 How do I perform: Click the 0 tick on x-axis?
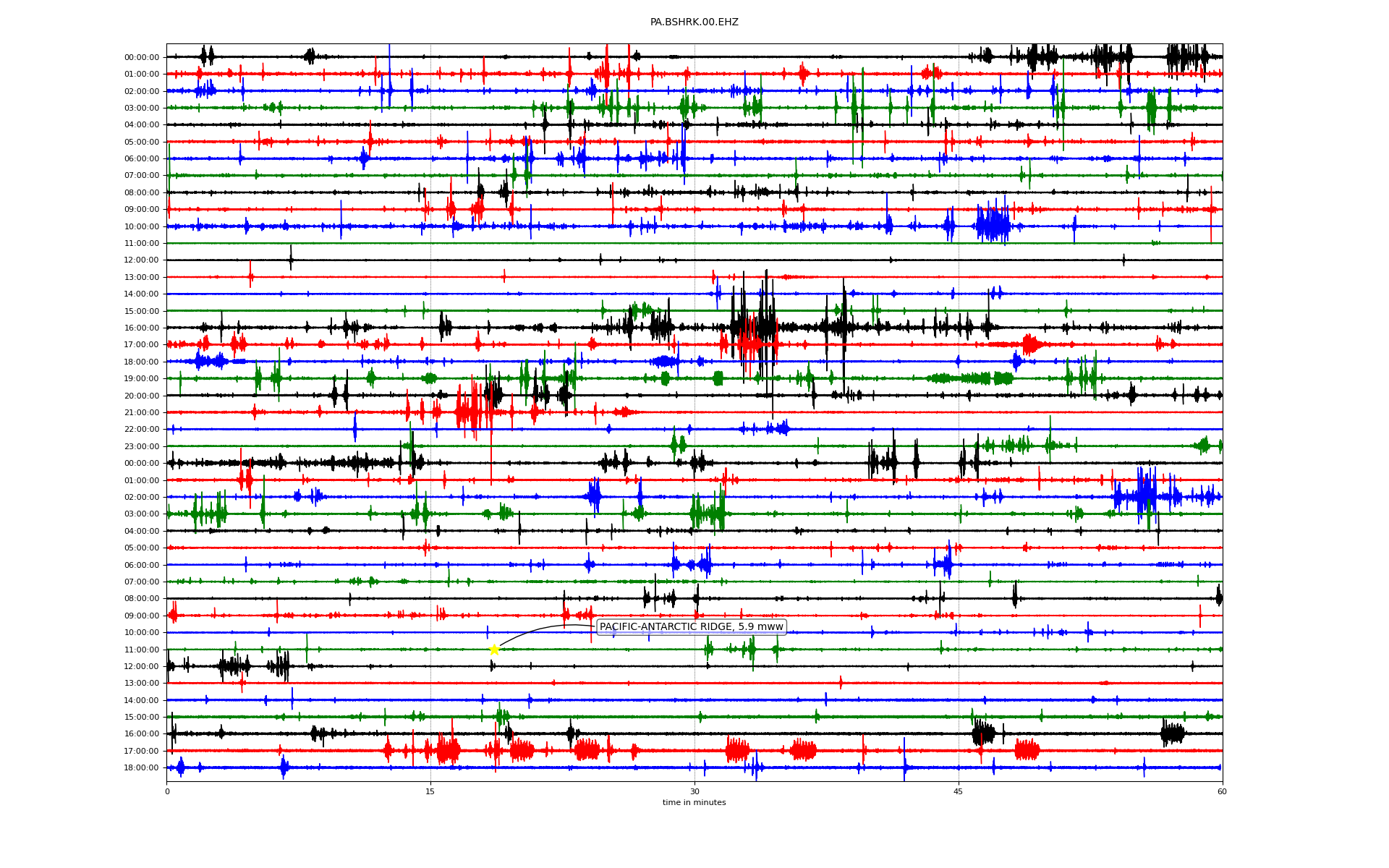pos(167,791)
